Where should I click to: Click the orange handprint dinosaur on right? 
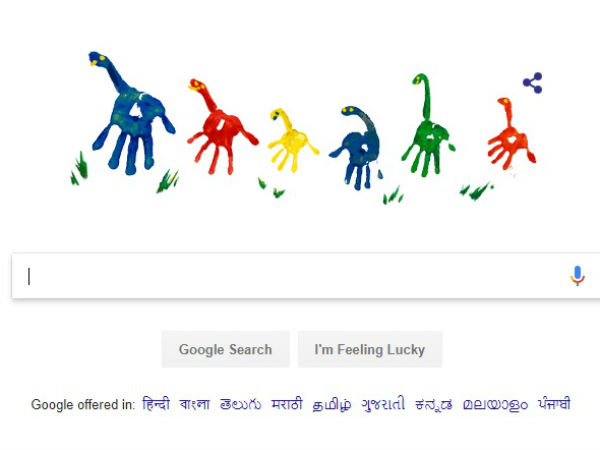tap(511, 134)
